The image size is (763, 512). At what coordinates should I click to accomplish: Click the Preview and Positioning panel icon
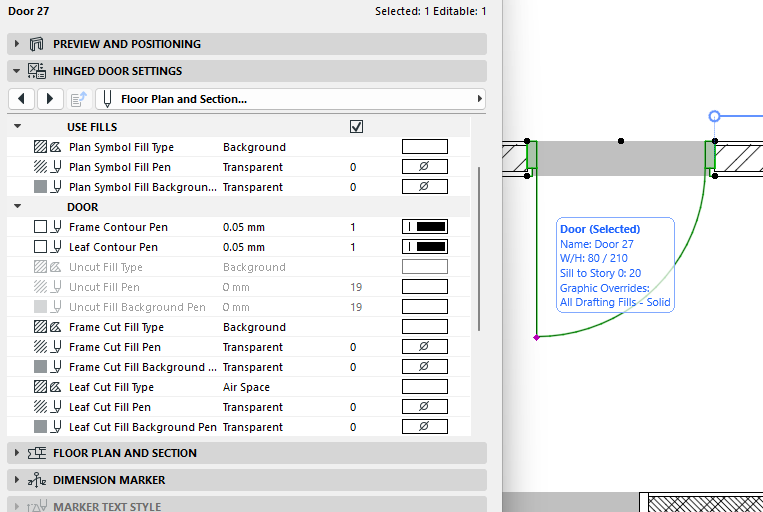36,44
